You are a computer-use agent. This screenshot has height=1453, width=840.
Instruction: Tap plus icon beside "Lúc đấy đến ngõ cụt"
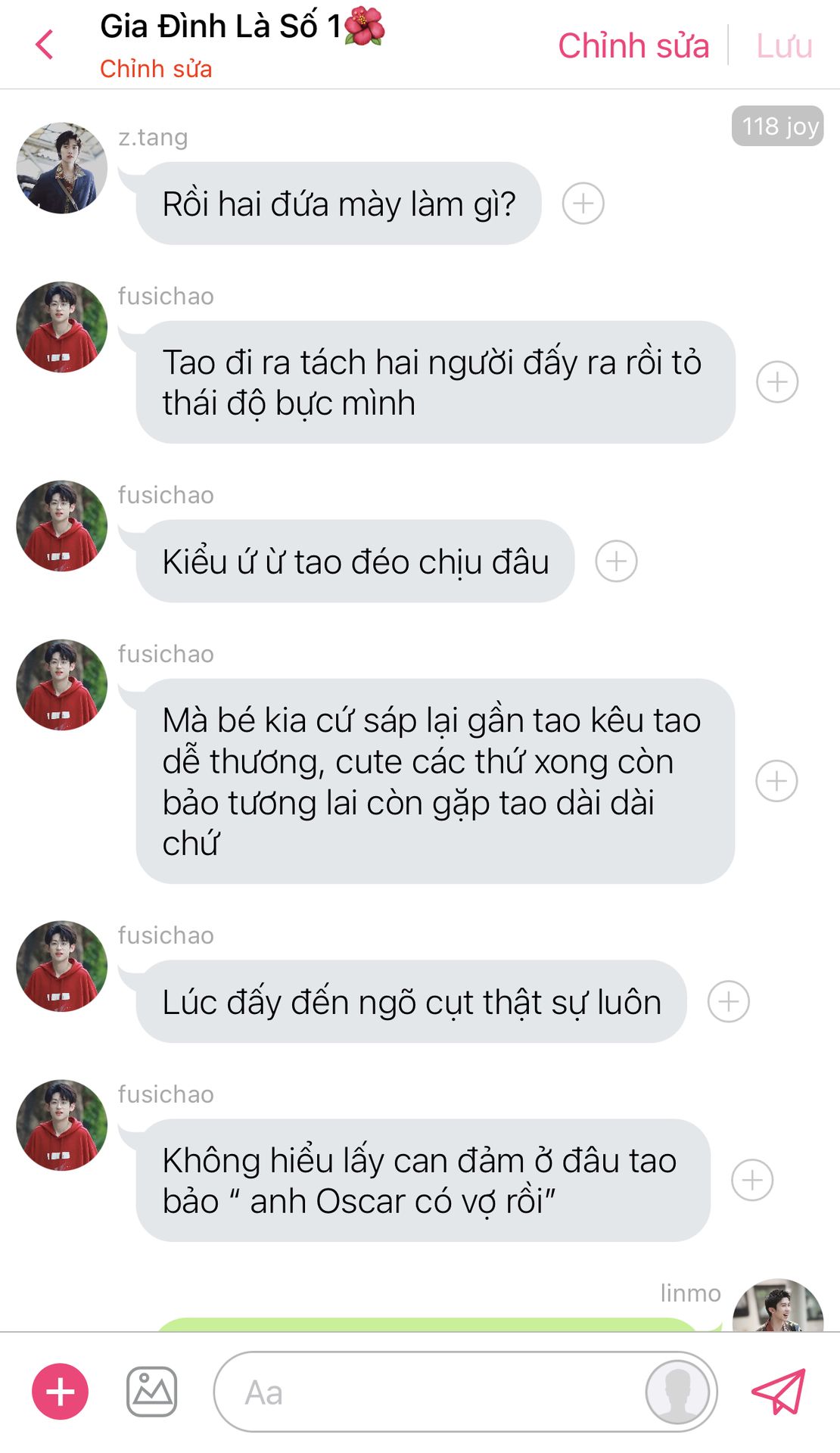(x=728, y=1001)
